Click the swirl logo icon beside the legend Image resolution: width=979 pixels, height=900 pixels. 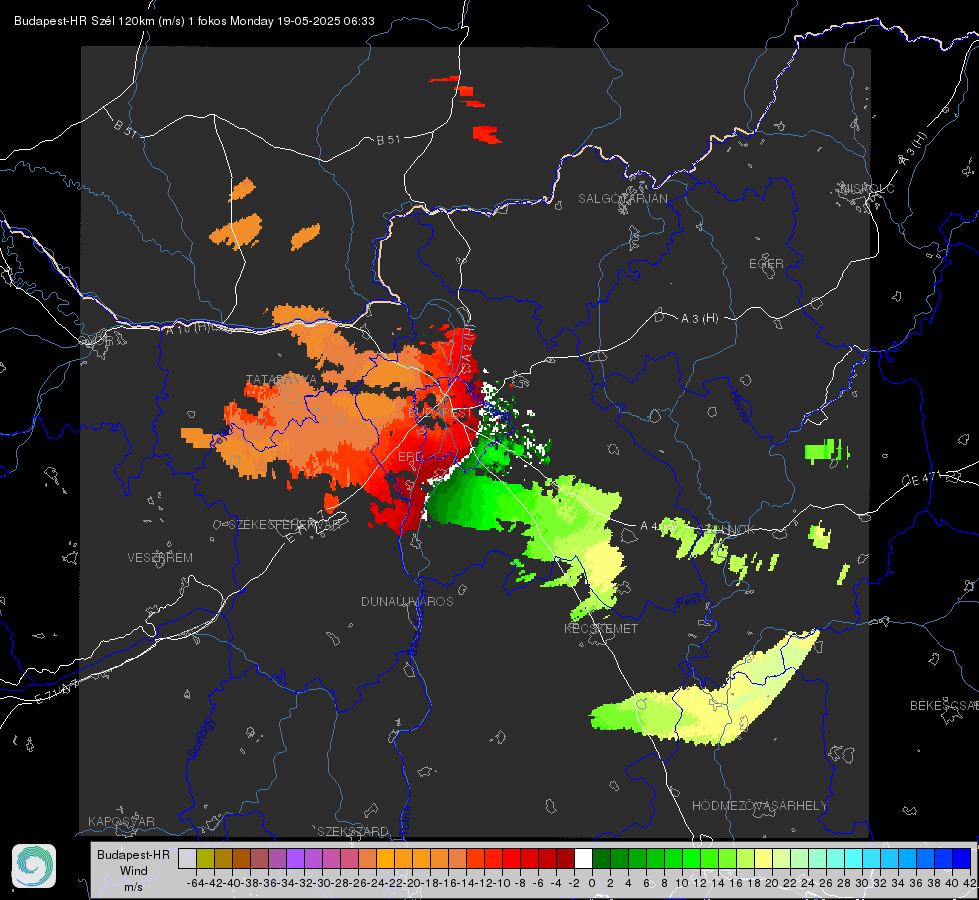(x=34, y=866)
